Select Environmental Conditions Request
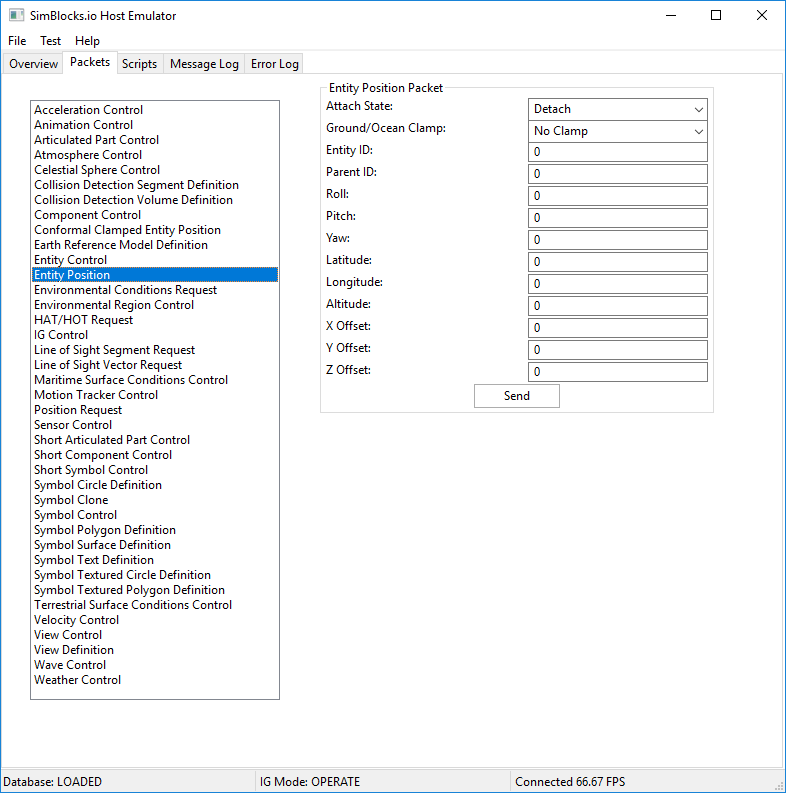Screen dimensions: 786x793 pyautogui.click(x=155, y=290)
